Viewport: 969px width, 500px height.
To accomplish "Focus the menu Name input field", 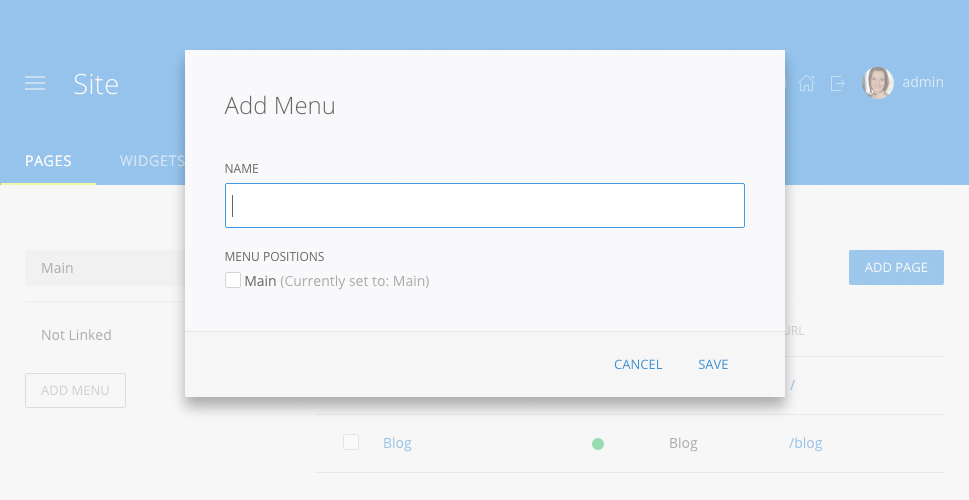I will (x=484, y=205).
